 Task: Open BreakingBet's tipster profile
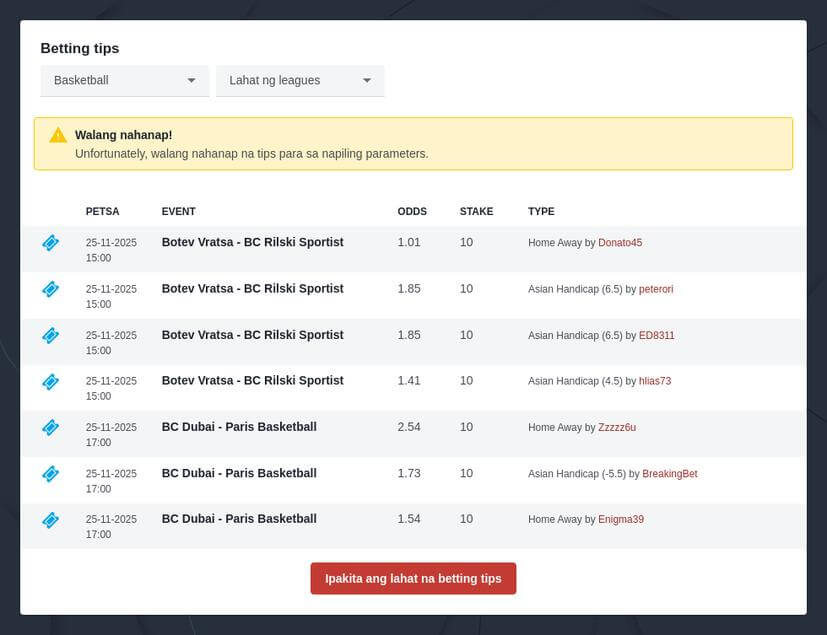667,473
